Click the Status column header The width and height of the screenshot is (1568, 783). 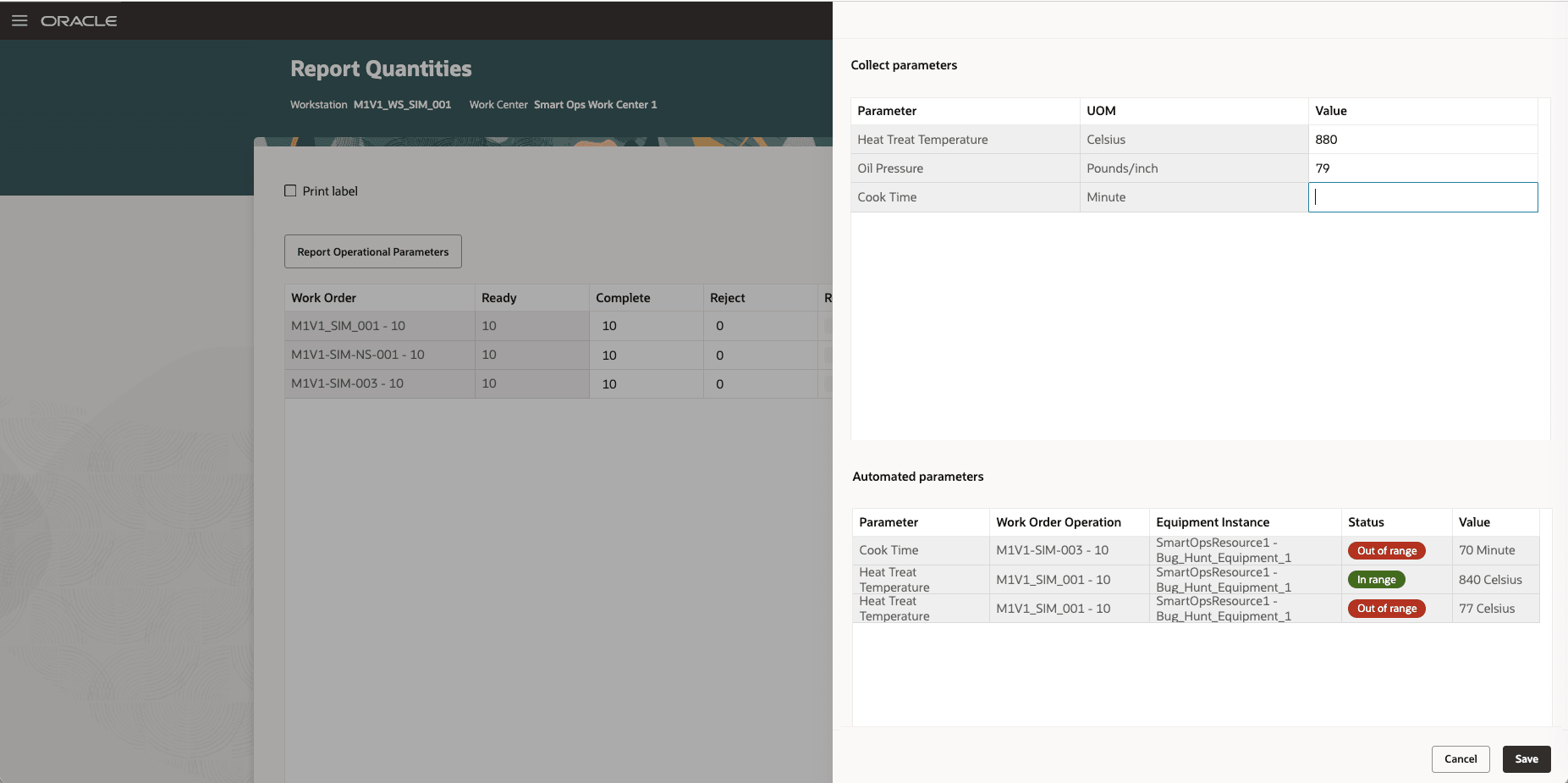tap(1396, 522)
